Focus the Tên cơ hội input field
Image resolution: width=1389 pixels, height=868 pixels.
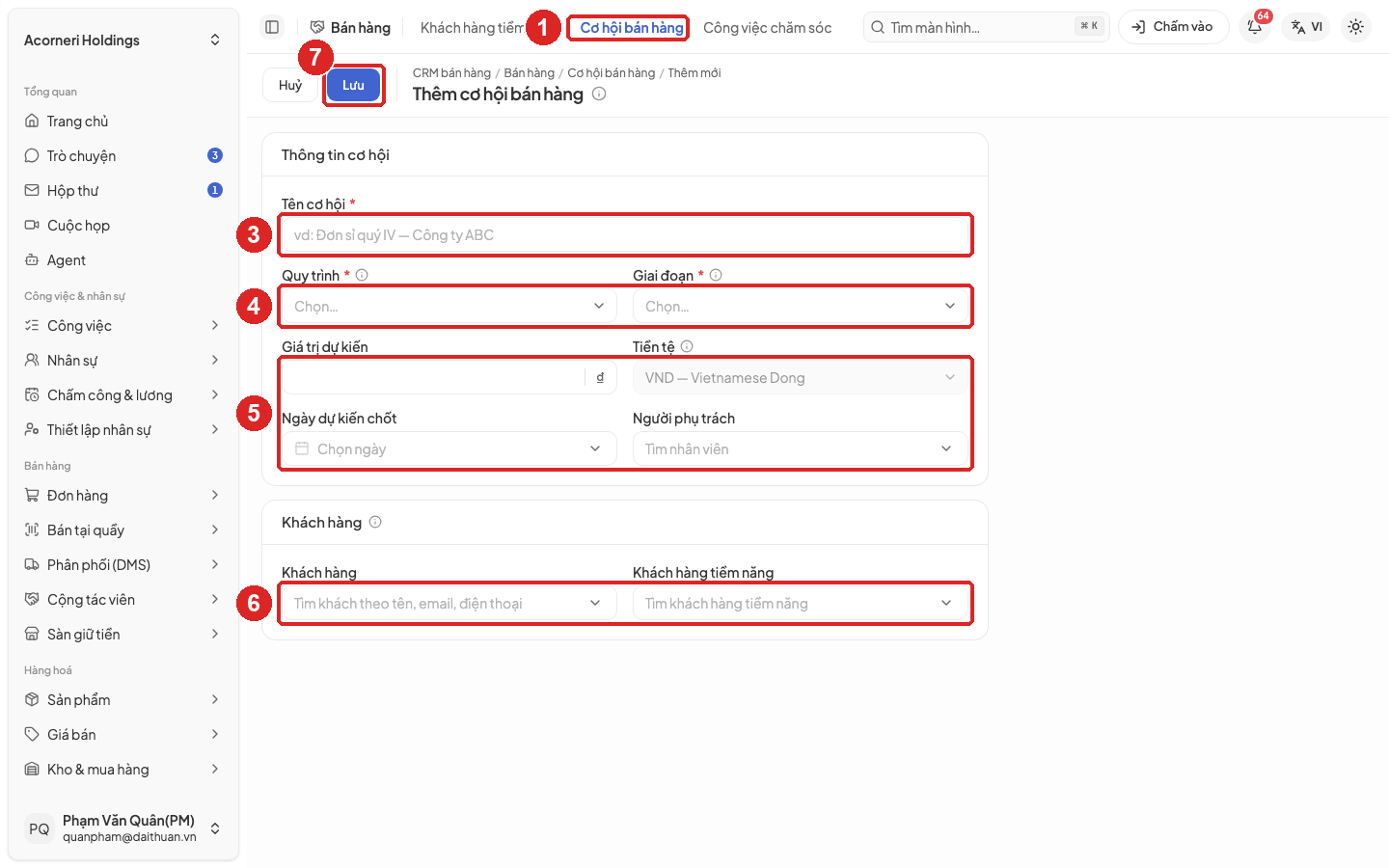pyautogui.click(x=625, y=235)
